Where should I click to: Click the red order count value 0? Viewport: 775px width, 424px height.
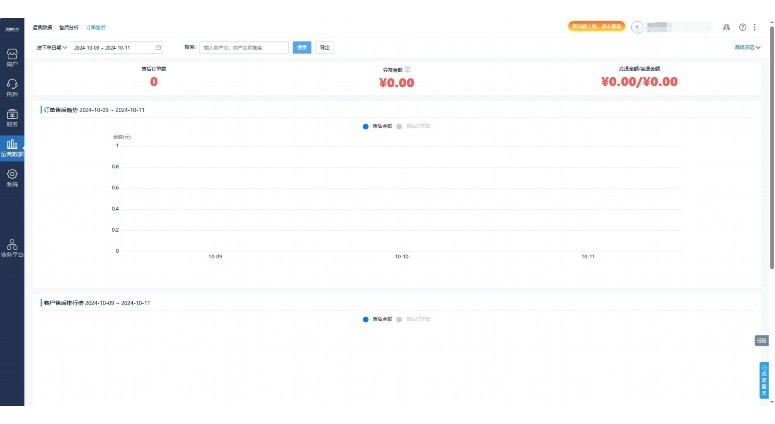pyautogui.click(x=154, y=82)
